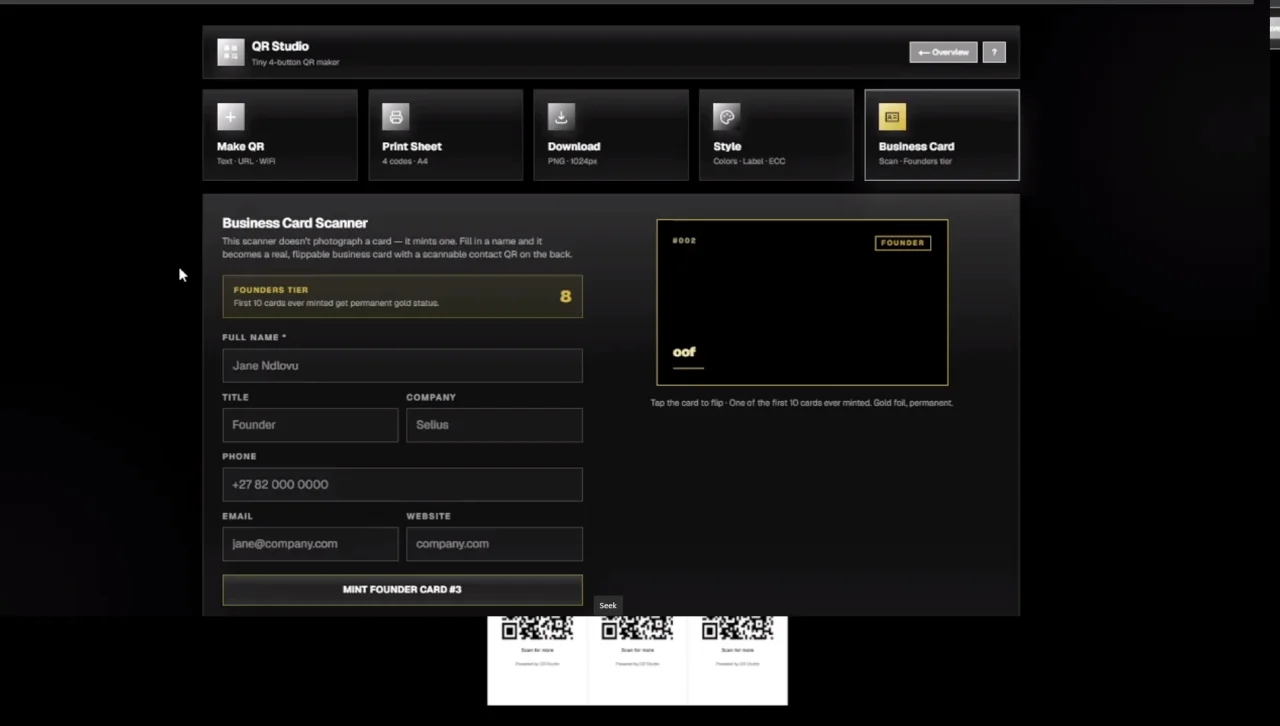The image size is (1280, 726).
Task: Focus the Phone number field
Action: [x=402, y=484]
